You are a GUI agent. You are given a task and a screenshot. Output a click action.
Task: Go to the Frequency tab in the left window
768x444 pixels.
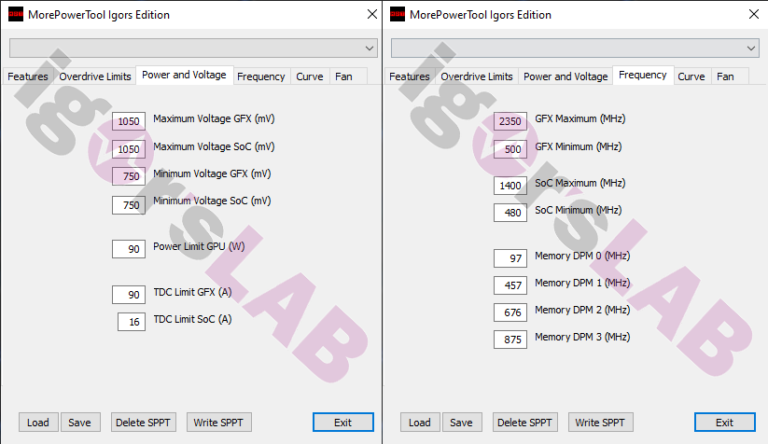pos(261,76)
